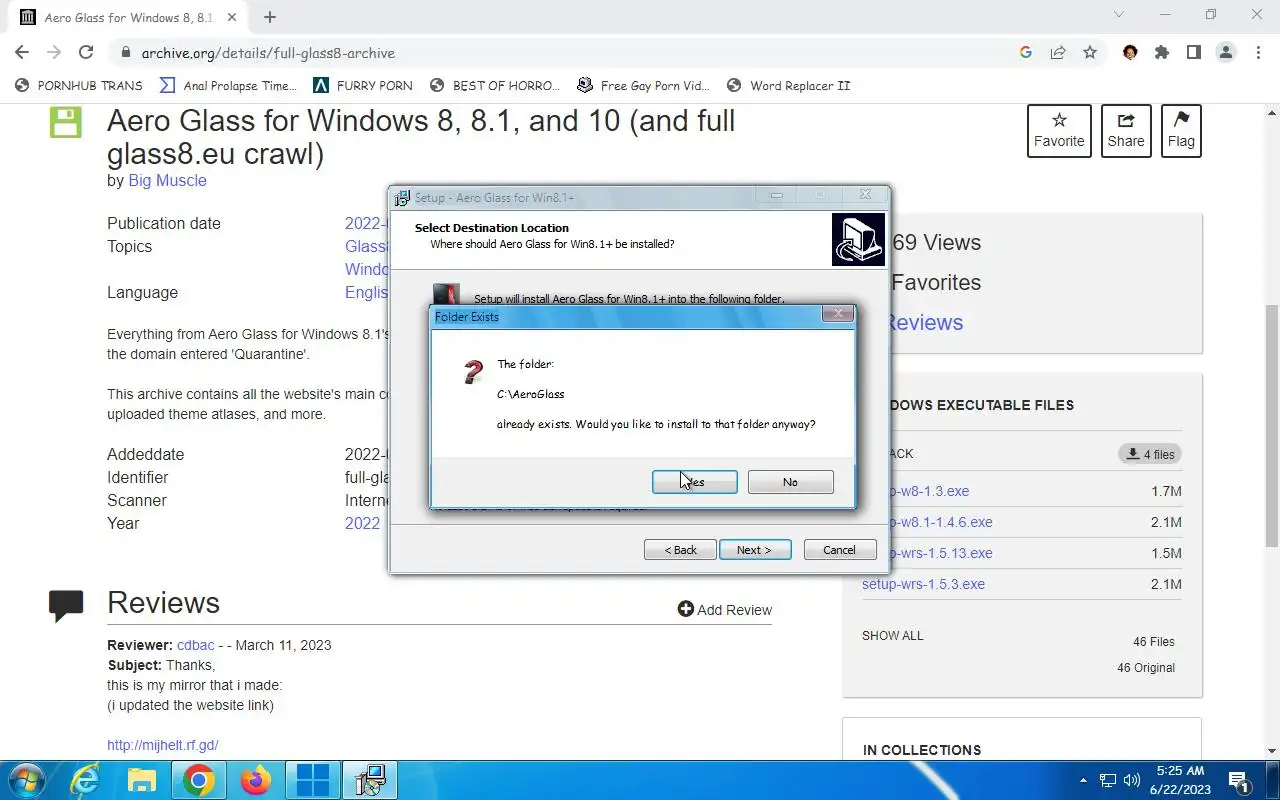
Task: Click the page vertical scrollbar
Action: coord(1272,425)
